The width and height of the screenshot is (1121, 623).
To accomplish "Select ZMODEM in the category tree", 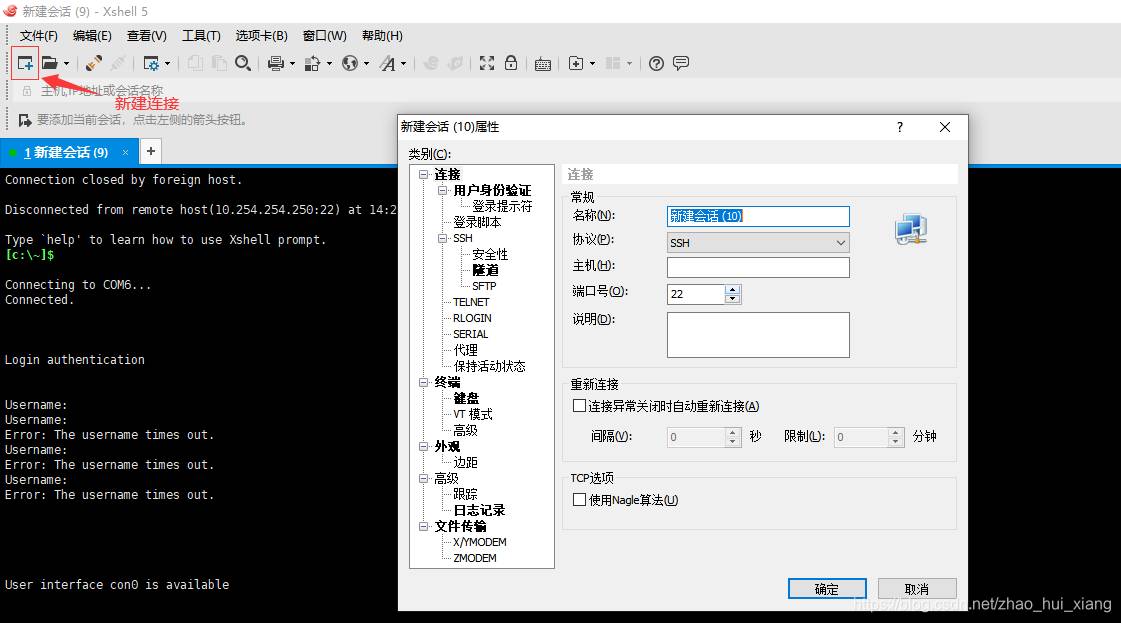I will 475,558.
